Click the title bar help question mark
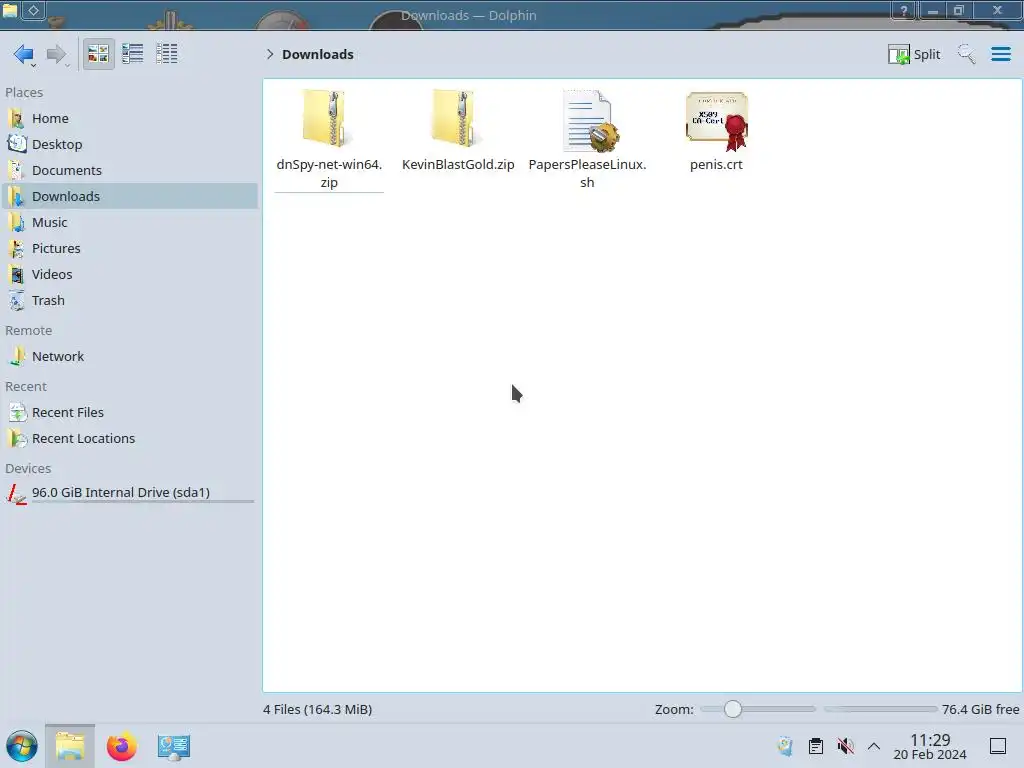Image resolution: width=1024 pixels, height=768 pixels. tap(904, 10)
